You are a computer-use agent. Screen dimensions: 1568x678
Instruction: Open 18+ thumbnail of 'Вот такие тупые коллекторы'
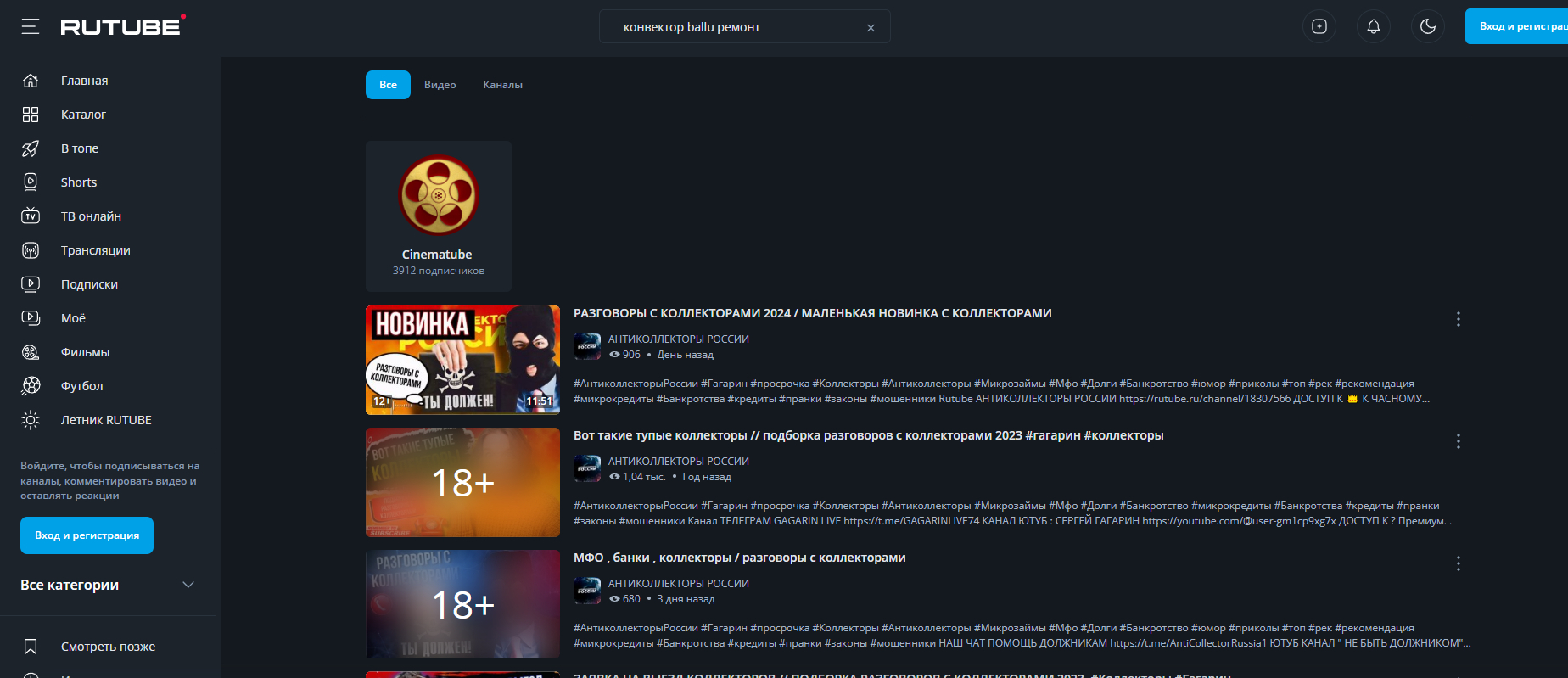point(462,482)
